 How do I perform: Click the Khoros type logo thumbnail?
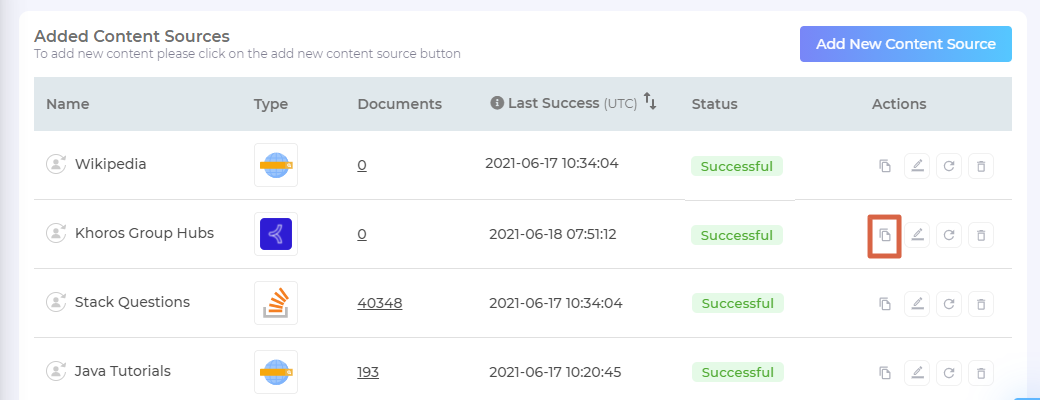pyautogui.click(x=276, y=234)
